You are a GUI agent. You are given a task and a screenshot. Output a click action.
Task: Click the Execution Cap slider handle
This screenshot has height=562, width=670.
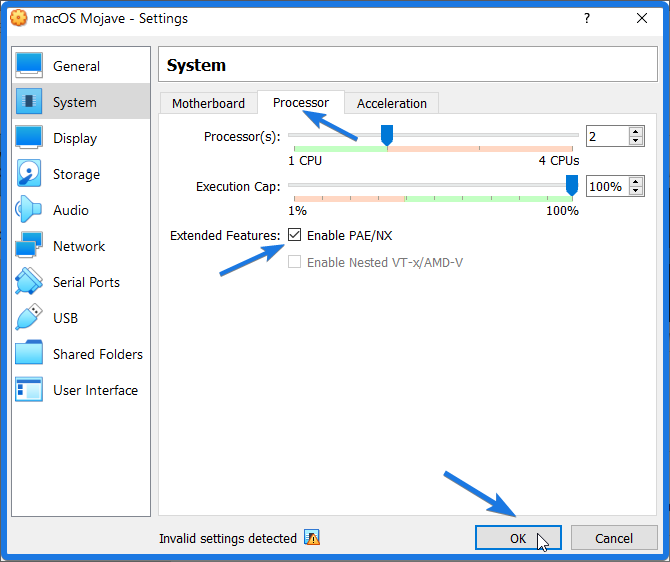click(572, 186)
